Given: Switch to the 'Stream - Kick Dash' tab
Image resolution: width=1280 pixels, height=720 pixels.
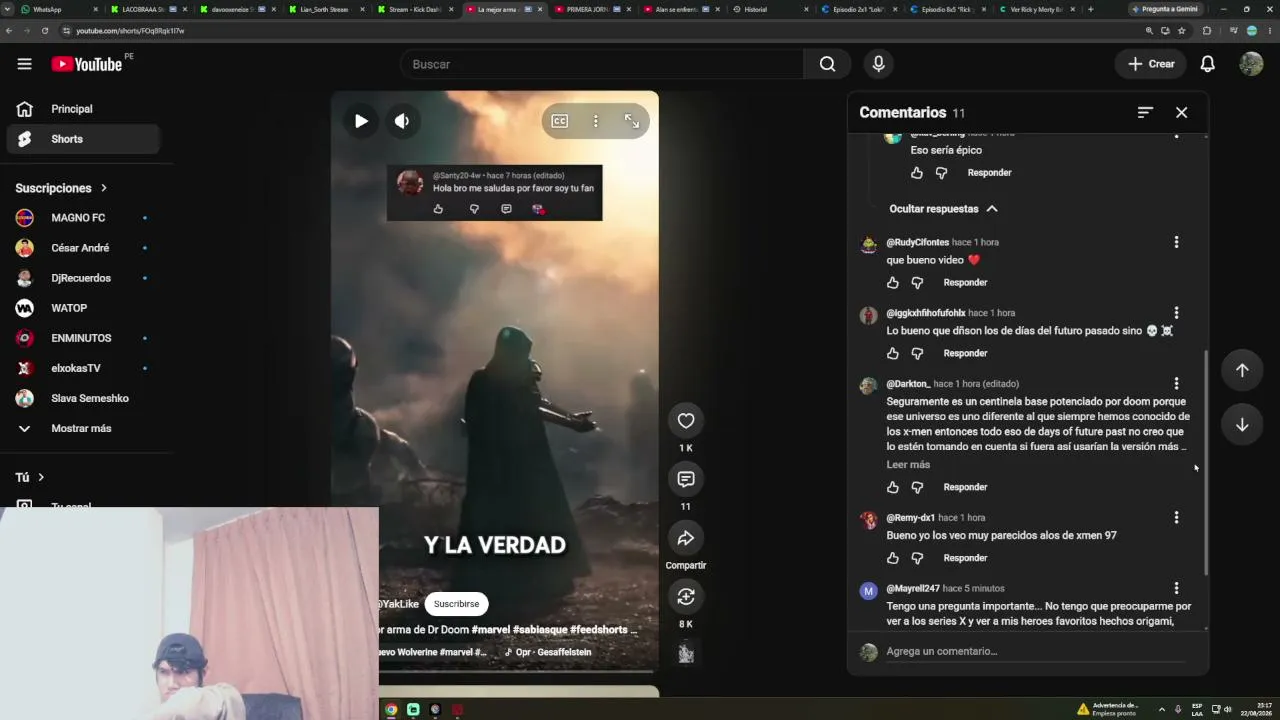Looking at the screenshot, I should click(x=416, y=9).
